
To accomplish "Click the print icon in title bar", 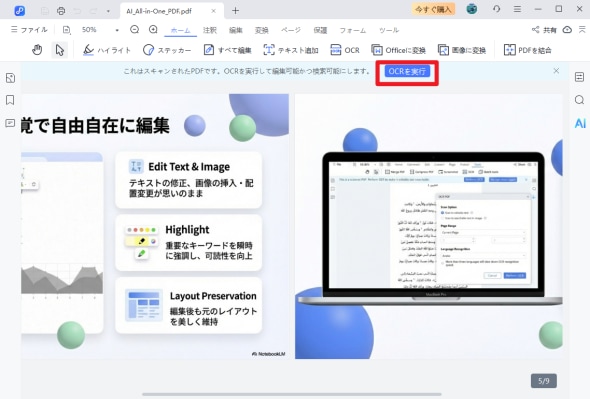I will click(61, 11).
